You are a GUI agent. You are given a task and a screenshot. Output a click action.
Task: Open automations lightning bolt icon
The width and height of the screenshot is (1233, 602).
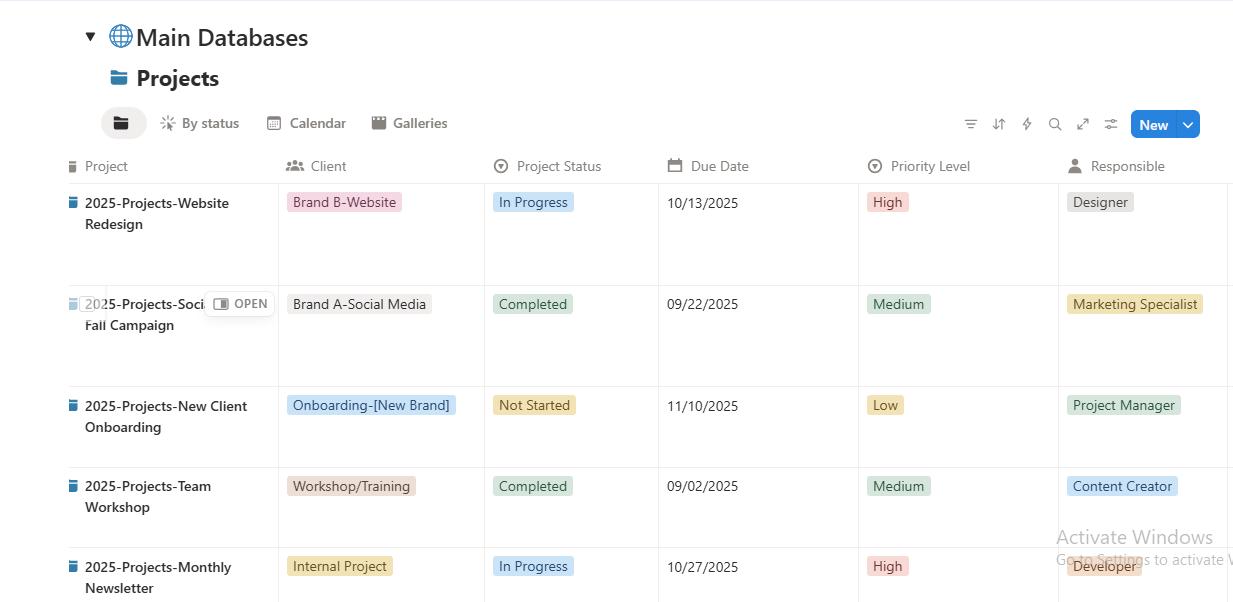point(1026,124)
